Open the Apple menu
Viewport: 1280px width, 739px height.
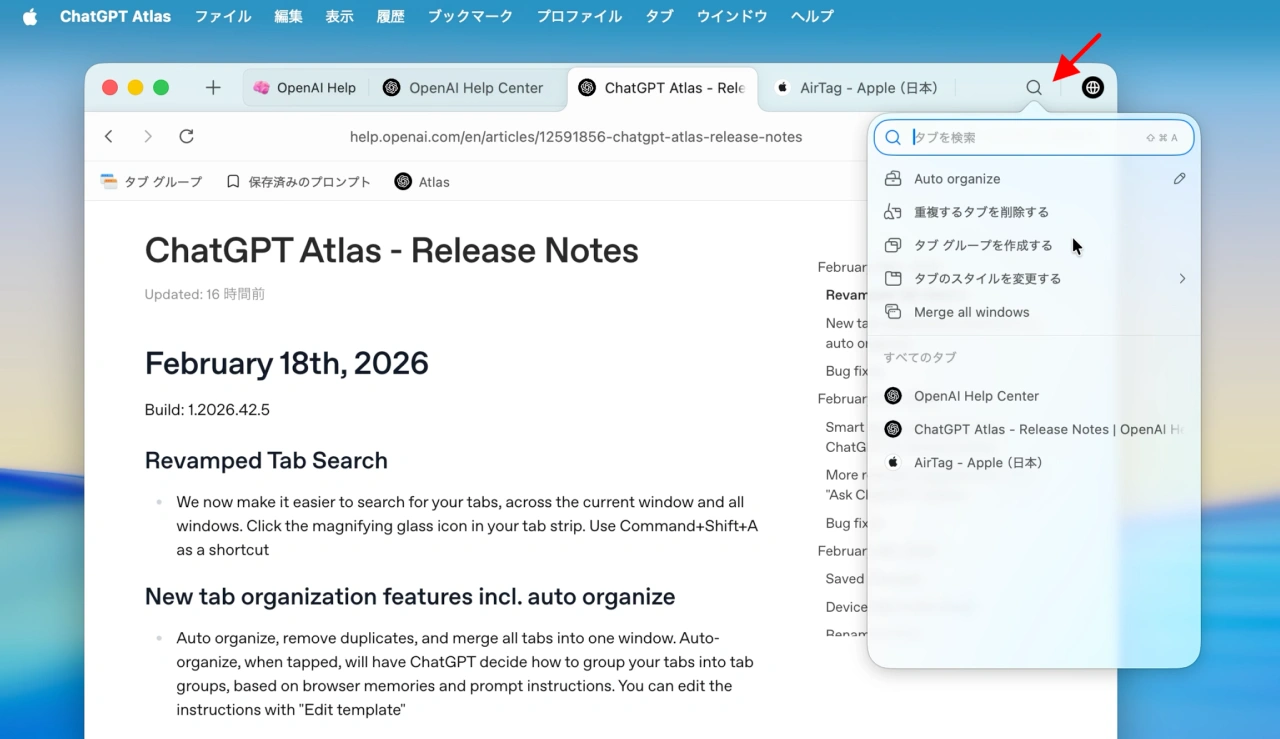29,16
